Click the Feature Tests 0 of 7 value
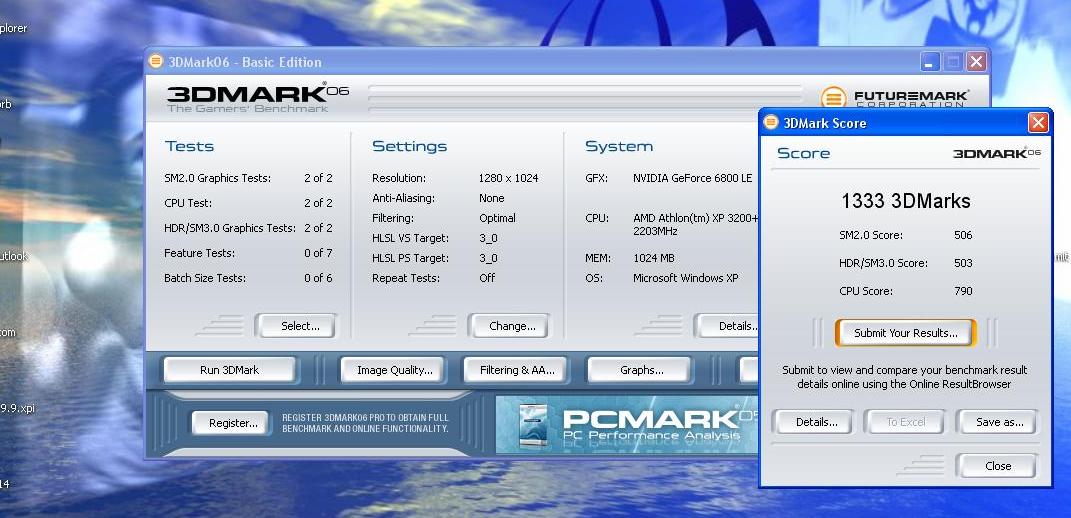 (x=318, y=254)
